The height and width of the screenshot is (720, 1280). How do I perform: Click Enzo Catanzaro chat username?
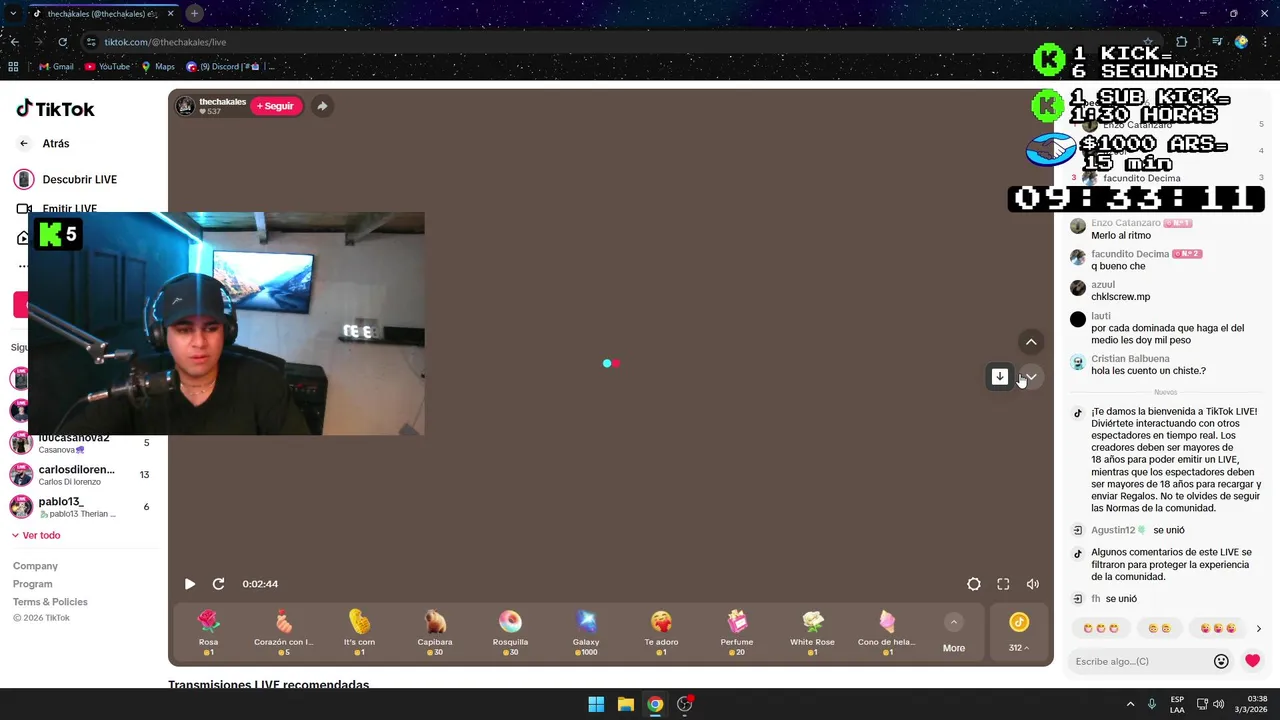pos(1126,223)
